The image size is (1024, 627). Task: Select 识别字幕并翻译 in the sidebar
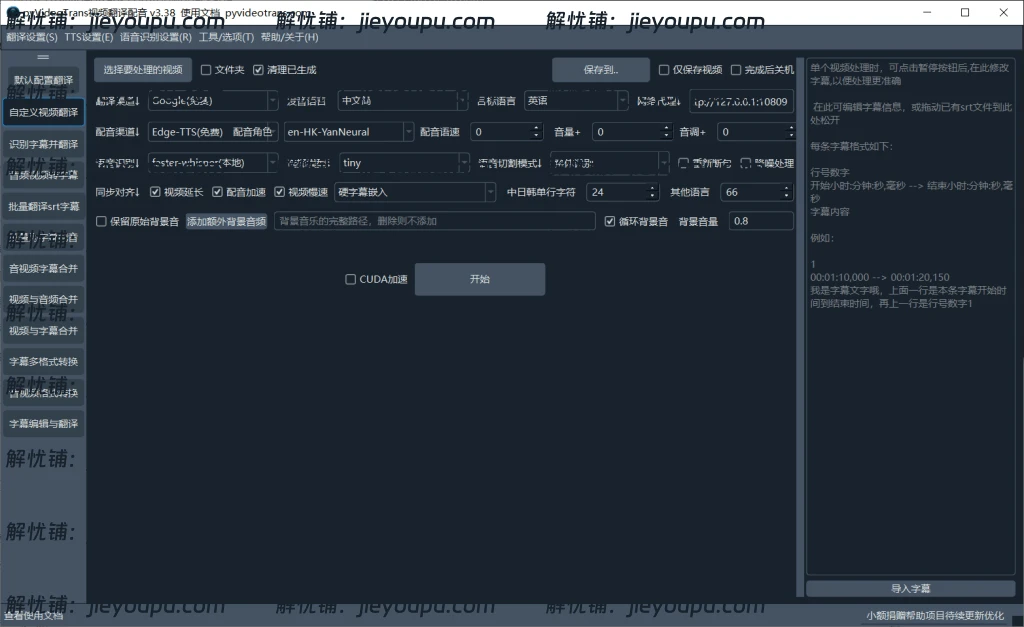click(x=43, y=144)
